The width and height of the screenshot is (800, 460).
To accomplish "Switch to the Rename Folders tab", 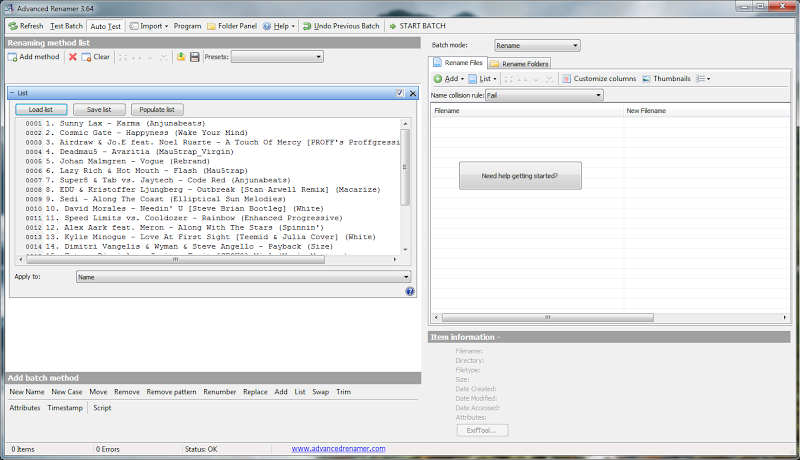I will click(x=519, y=64).
